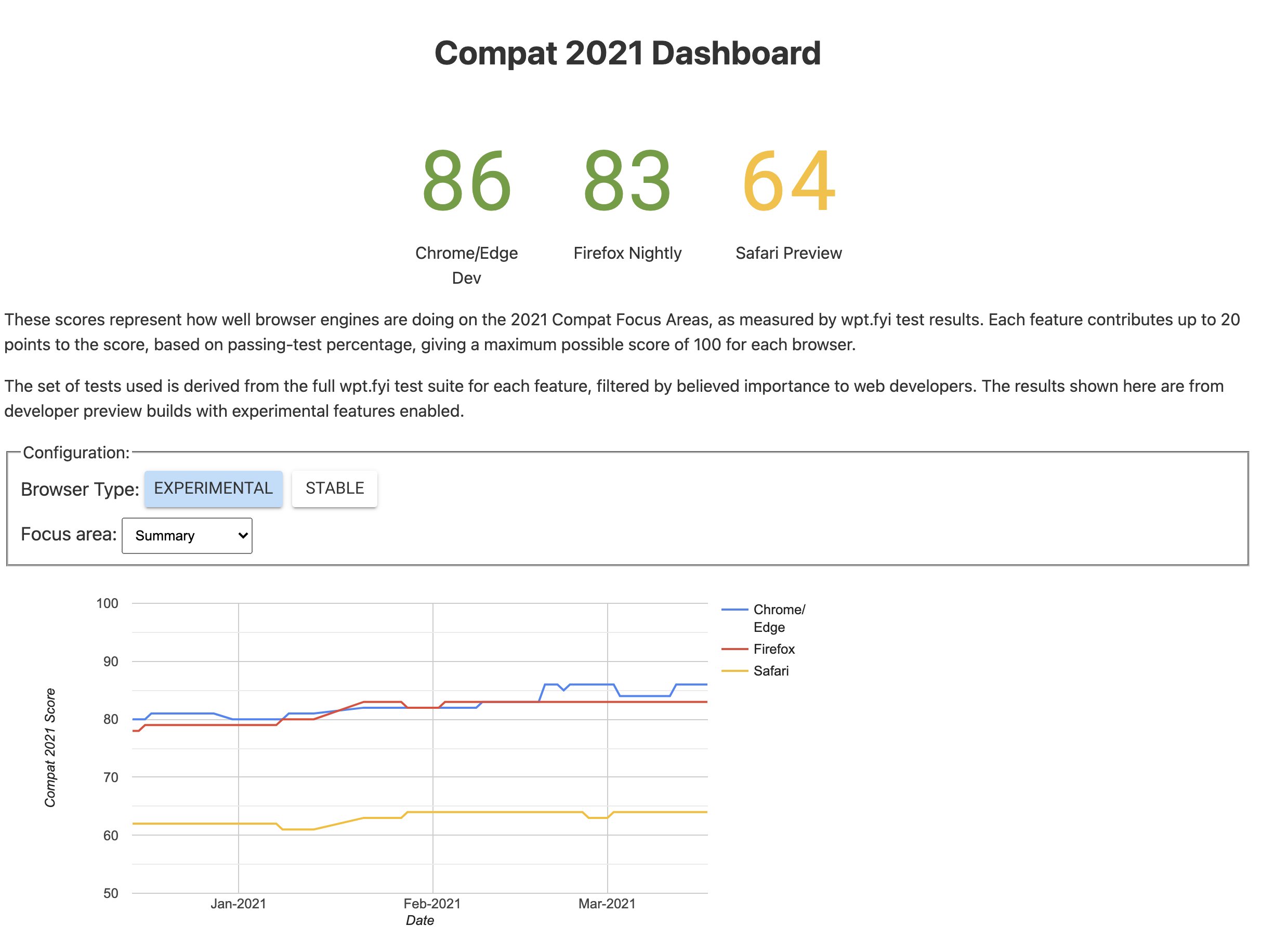Viewport: 1261px width, 952px height.
Task: Click the Configuration legend label
Action: point(76,453)
